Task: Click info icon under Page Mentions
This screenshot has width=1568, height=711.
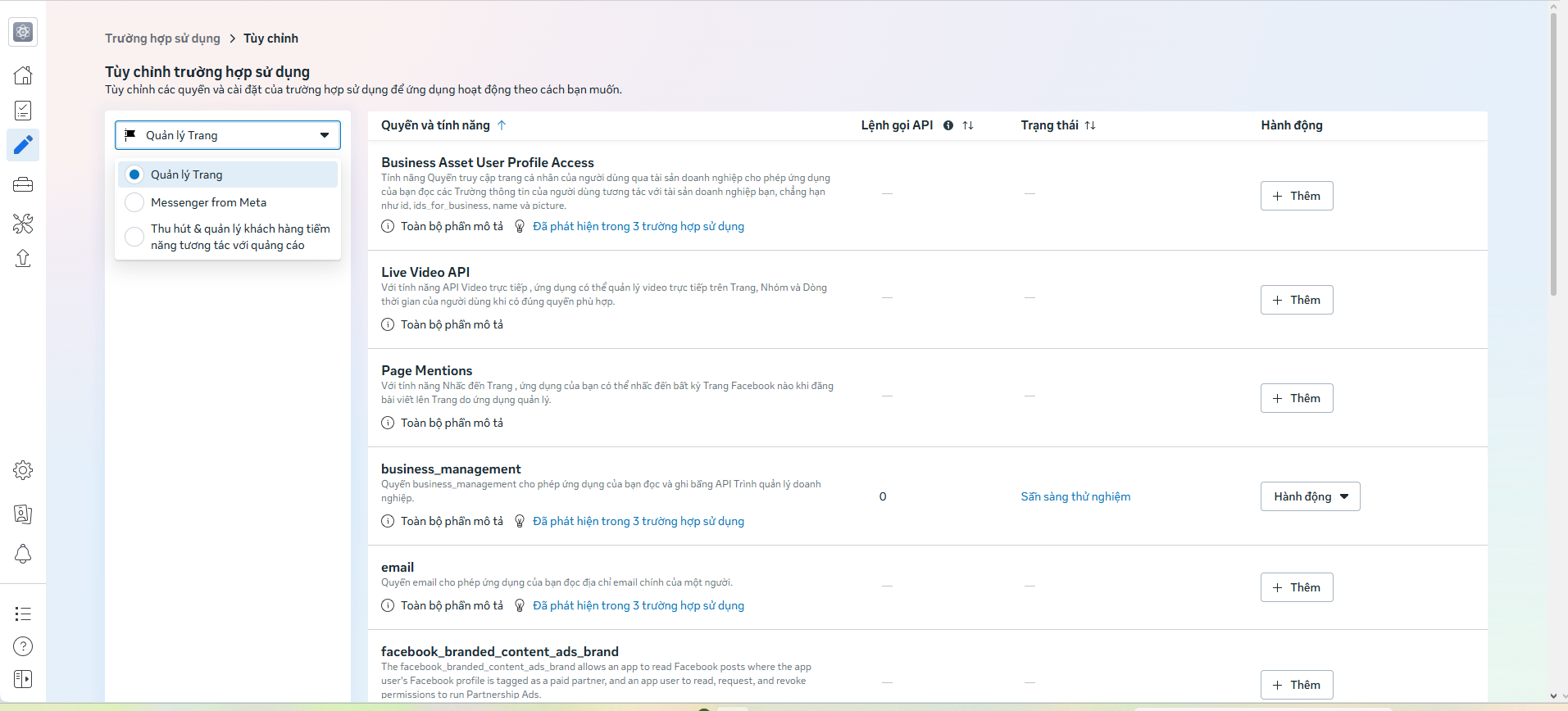Action: pyautogui.click(x=388, y=423)
